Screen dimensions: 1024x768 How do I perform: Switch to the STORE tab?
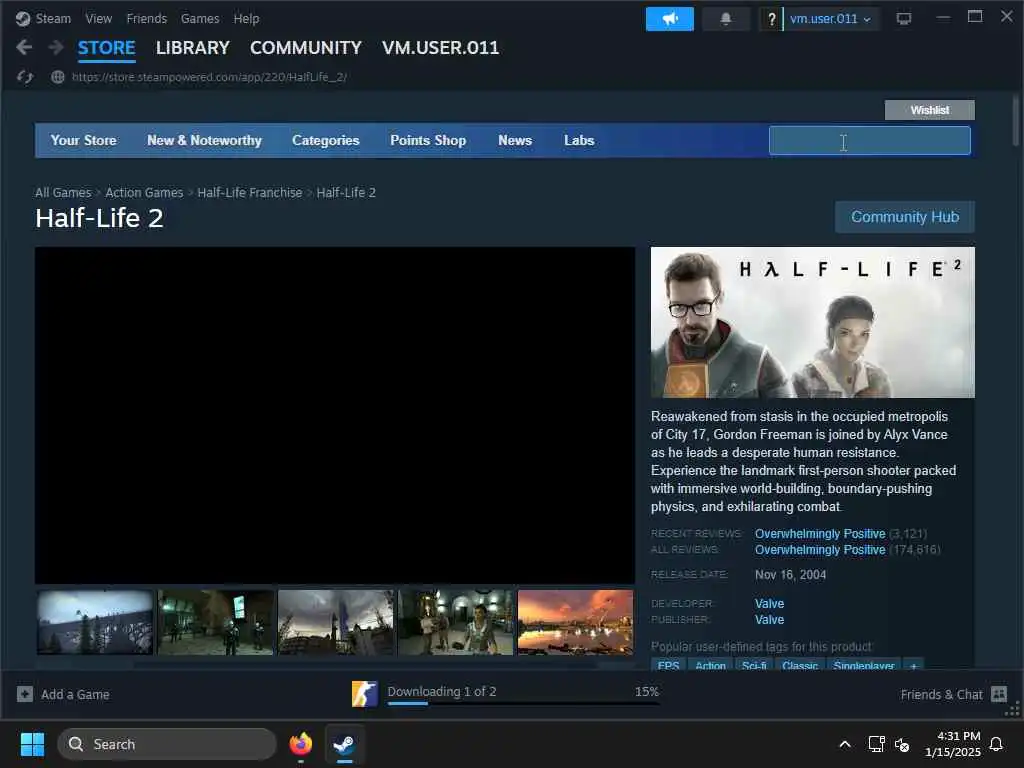tap(106, 48)
